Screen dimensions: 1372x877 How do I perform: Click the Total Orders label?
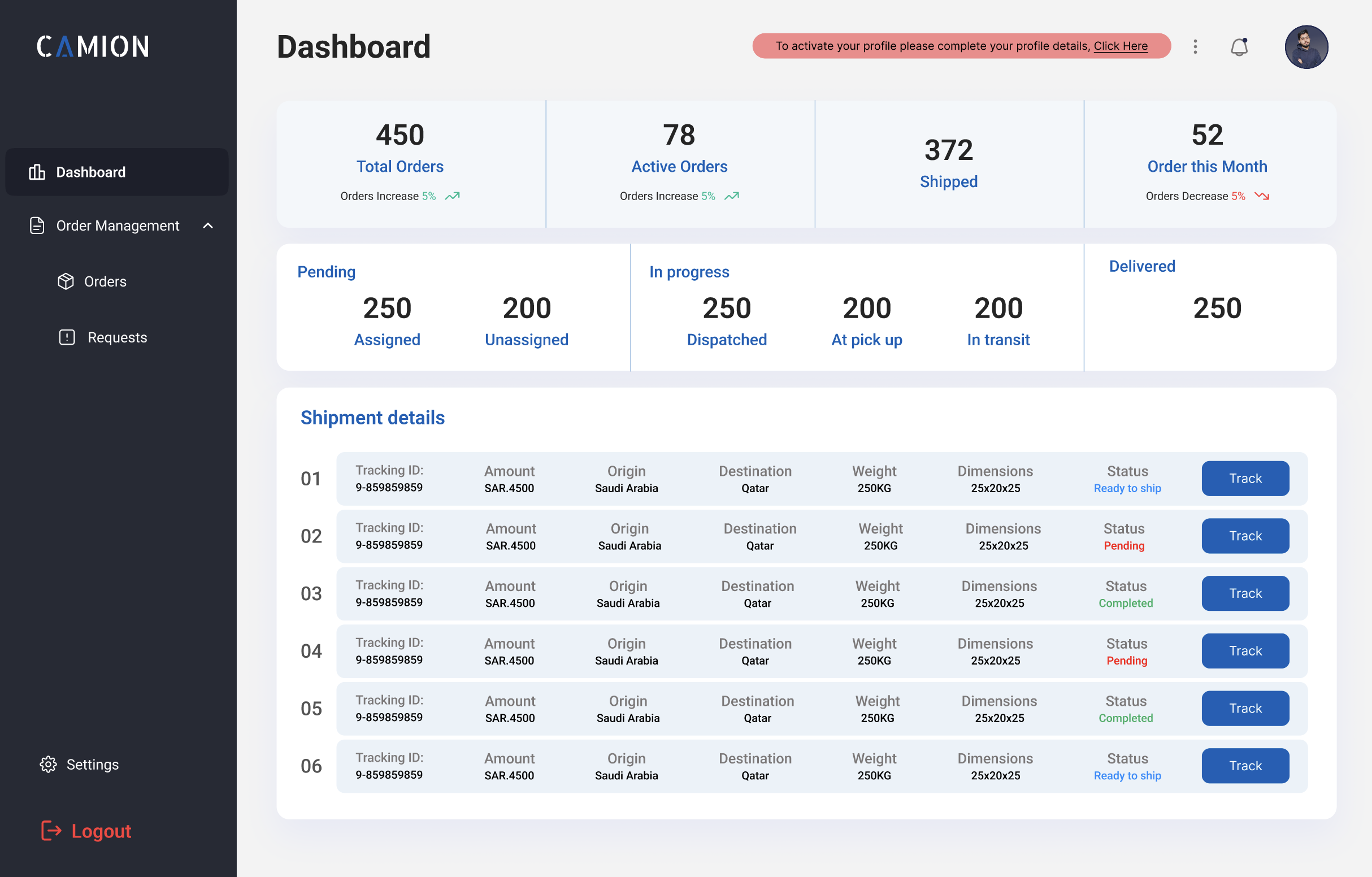tap(400, 166)
